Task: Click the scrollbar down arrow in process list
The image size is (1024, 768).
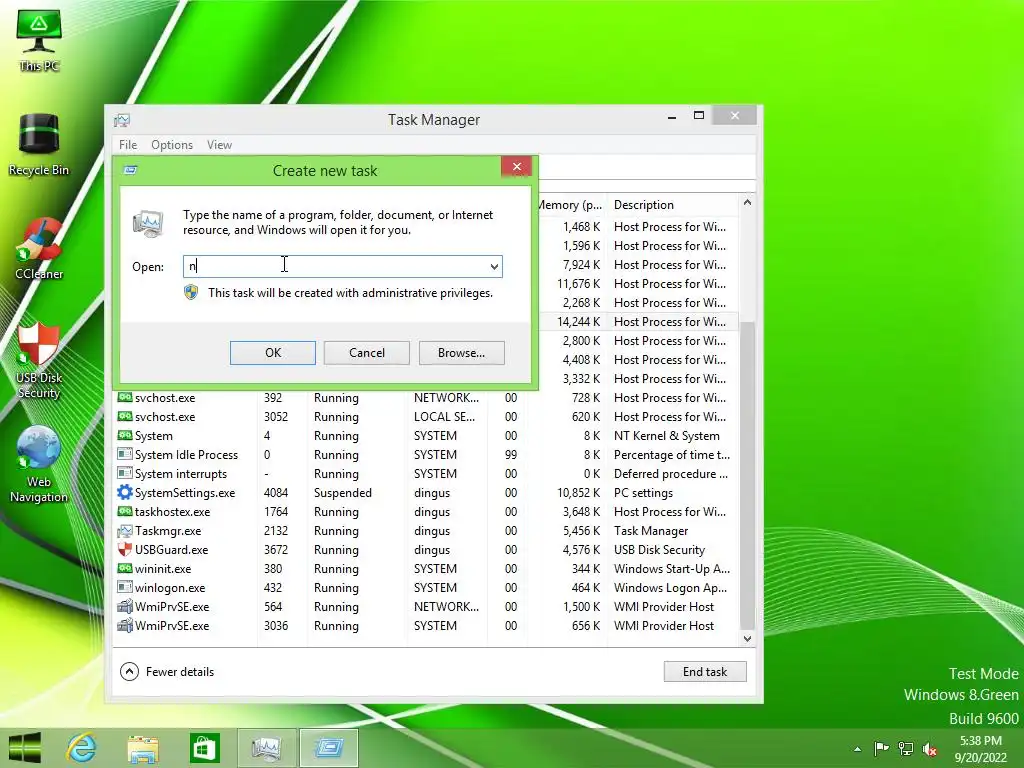Action: coord(747,639)
